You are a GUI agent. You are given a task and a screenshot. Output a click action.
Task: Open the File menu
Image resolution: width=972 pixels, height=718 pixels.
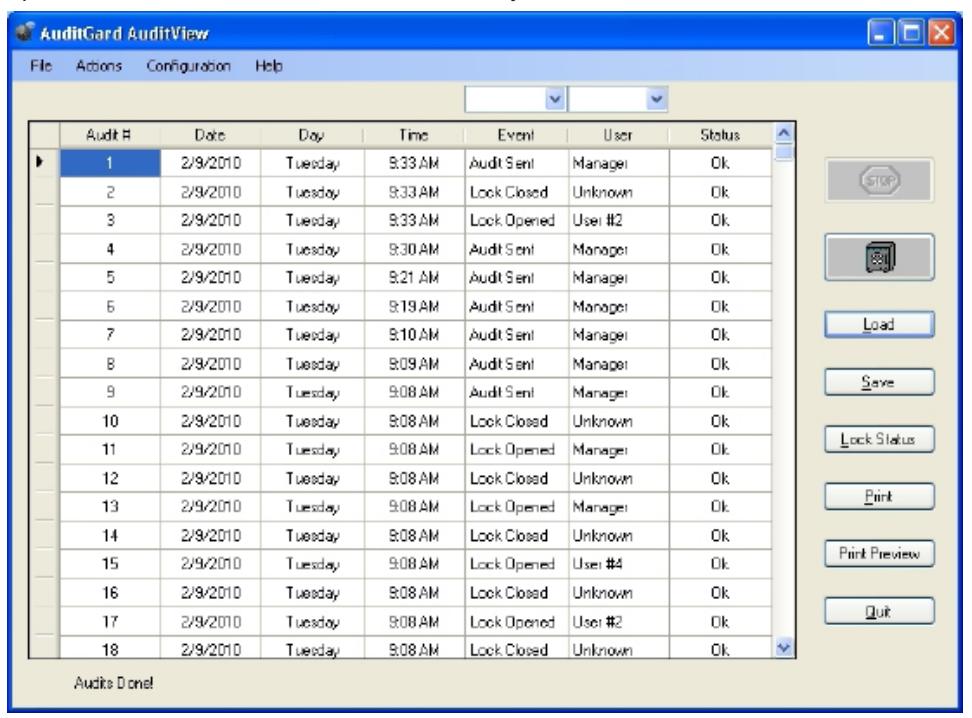(x=41, y=66)
